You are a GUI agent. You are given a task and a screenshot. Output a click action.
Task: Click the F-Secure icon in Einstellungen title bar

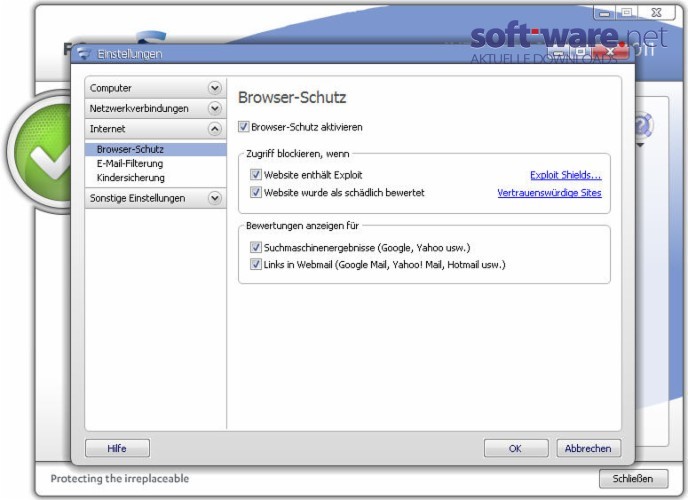point(83,54)
